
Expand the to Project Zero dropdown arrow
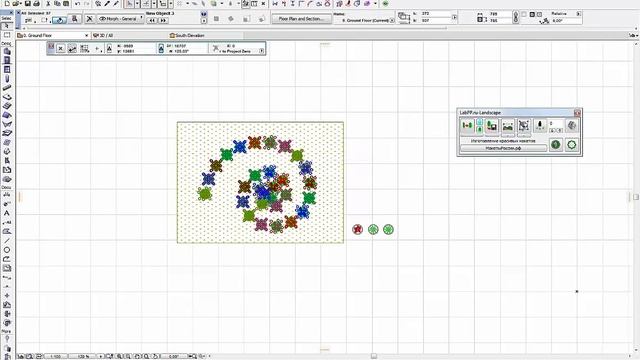(261, 51)
